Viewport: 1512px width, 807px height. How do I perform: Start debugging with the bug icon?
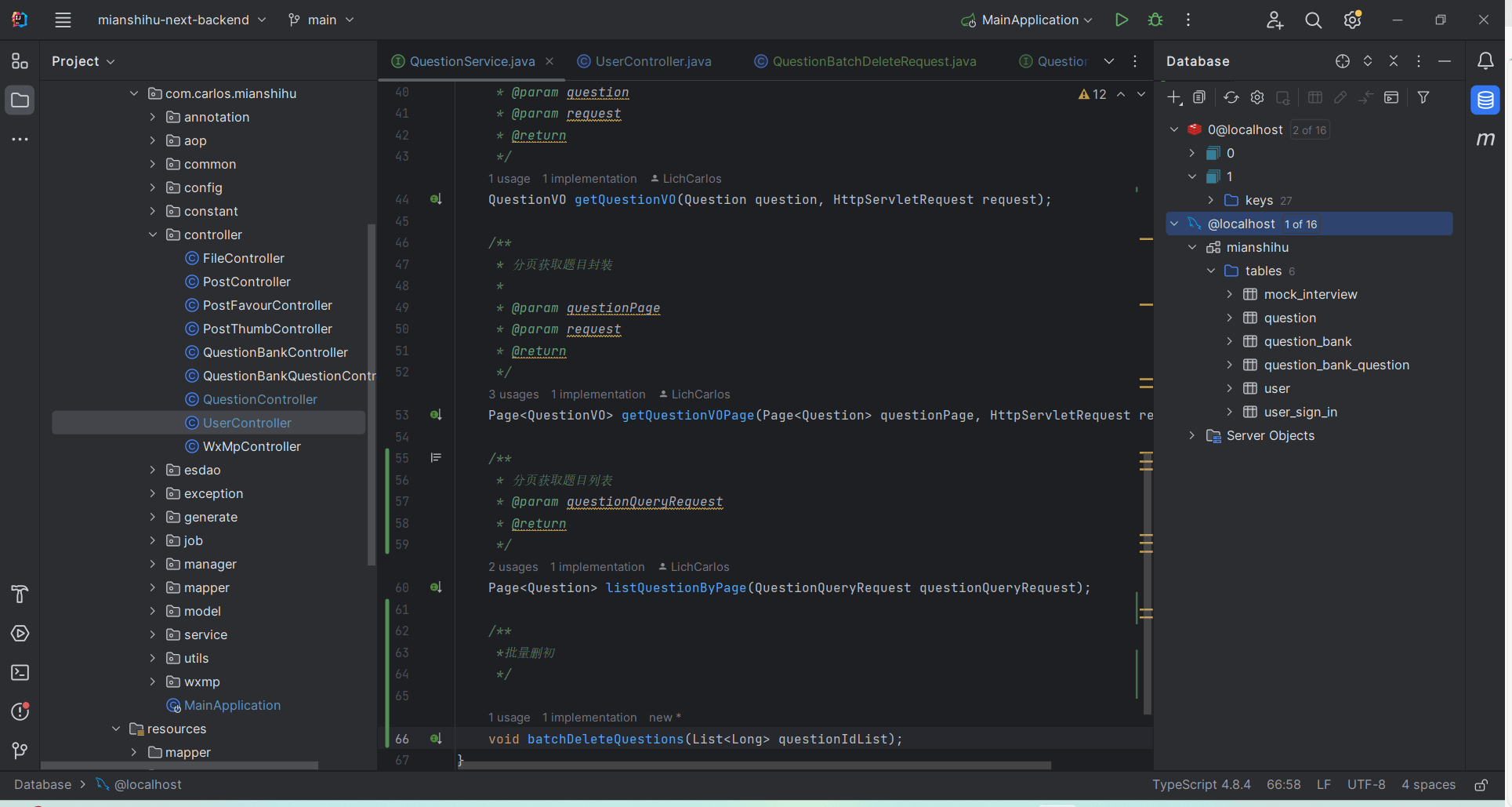(x=1155, y=20)
